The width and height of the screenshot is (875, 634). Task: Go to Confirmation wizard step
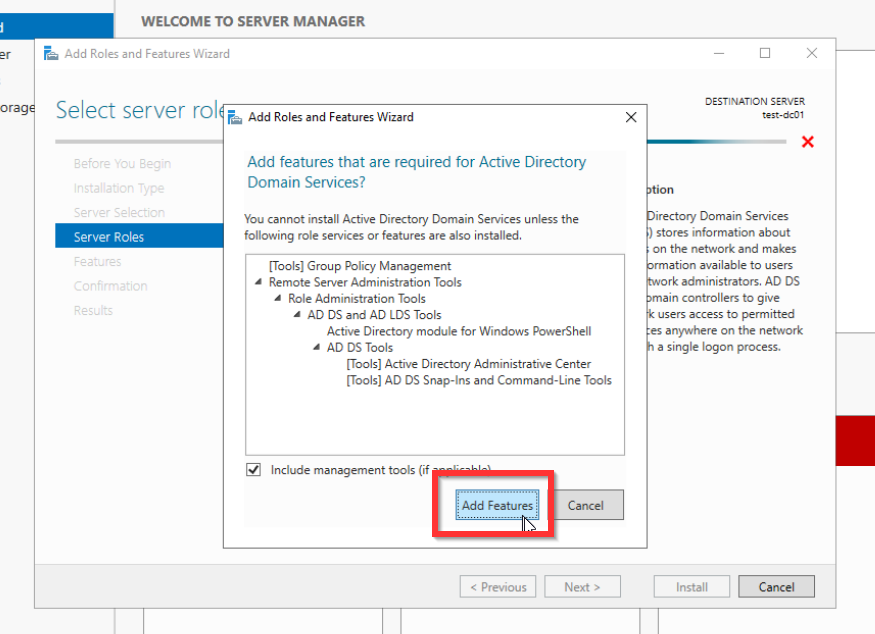tap(110, 286)
